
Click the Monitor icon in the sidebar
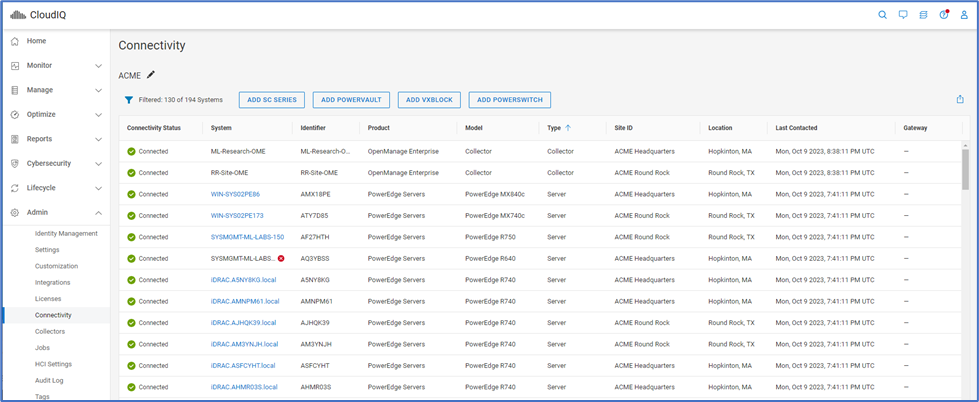point(15,66)
